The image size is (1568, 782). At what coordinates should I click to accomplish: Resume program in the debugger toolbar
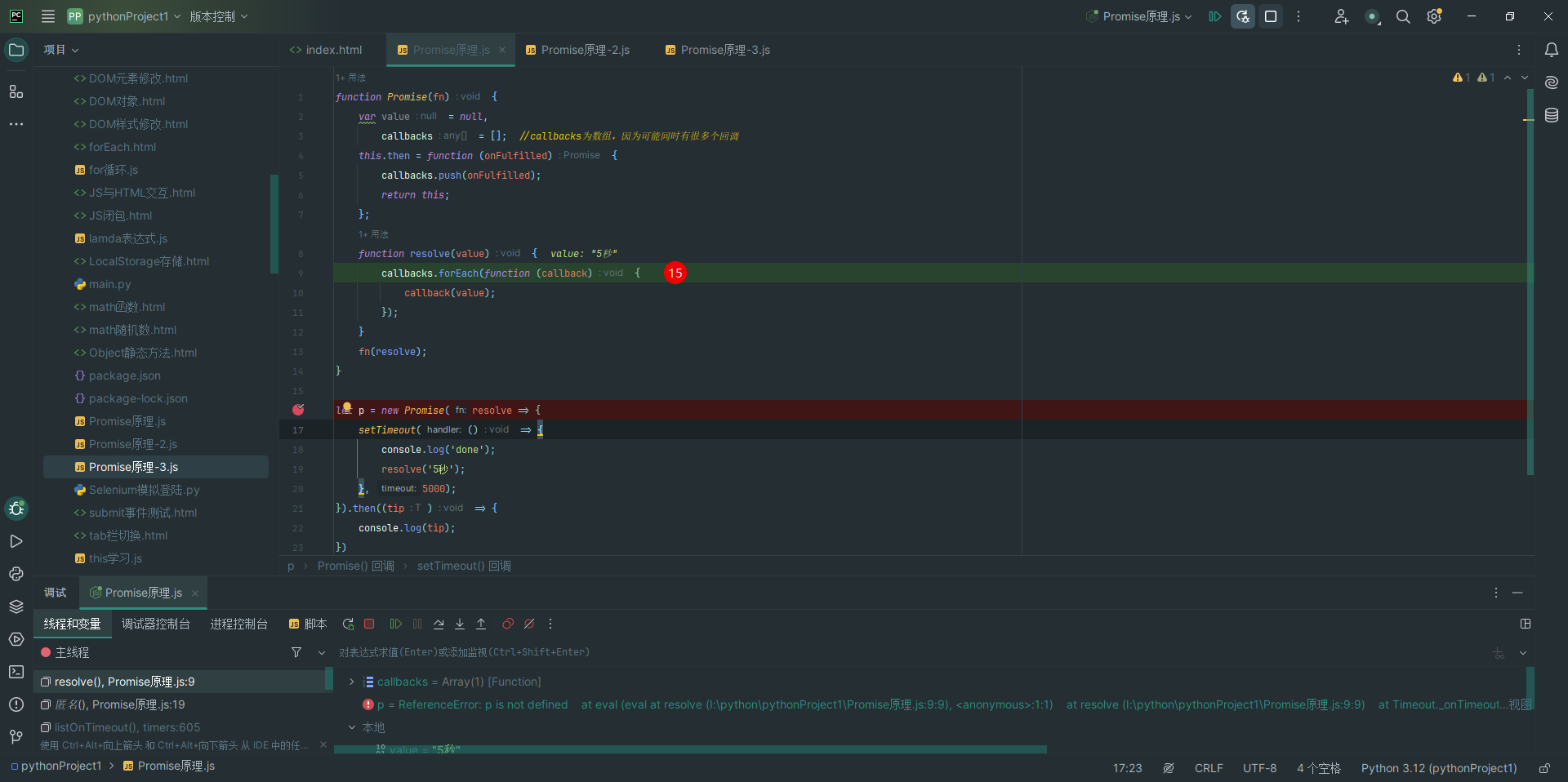(396, 624)
